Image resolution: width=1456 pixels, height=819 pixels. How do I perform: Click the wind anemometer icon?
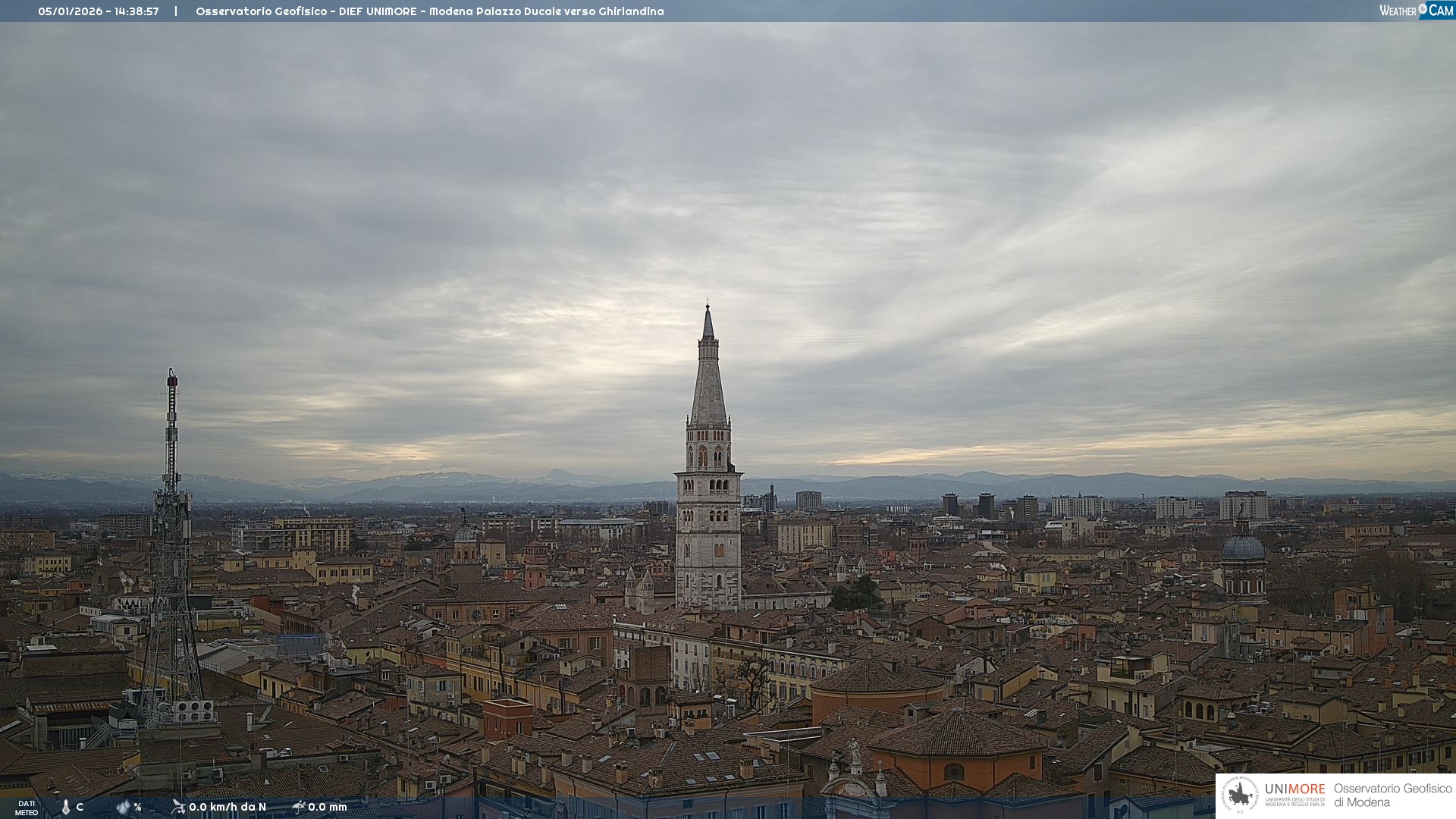[178, 807]
